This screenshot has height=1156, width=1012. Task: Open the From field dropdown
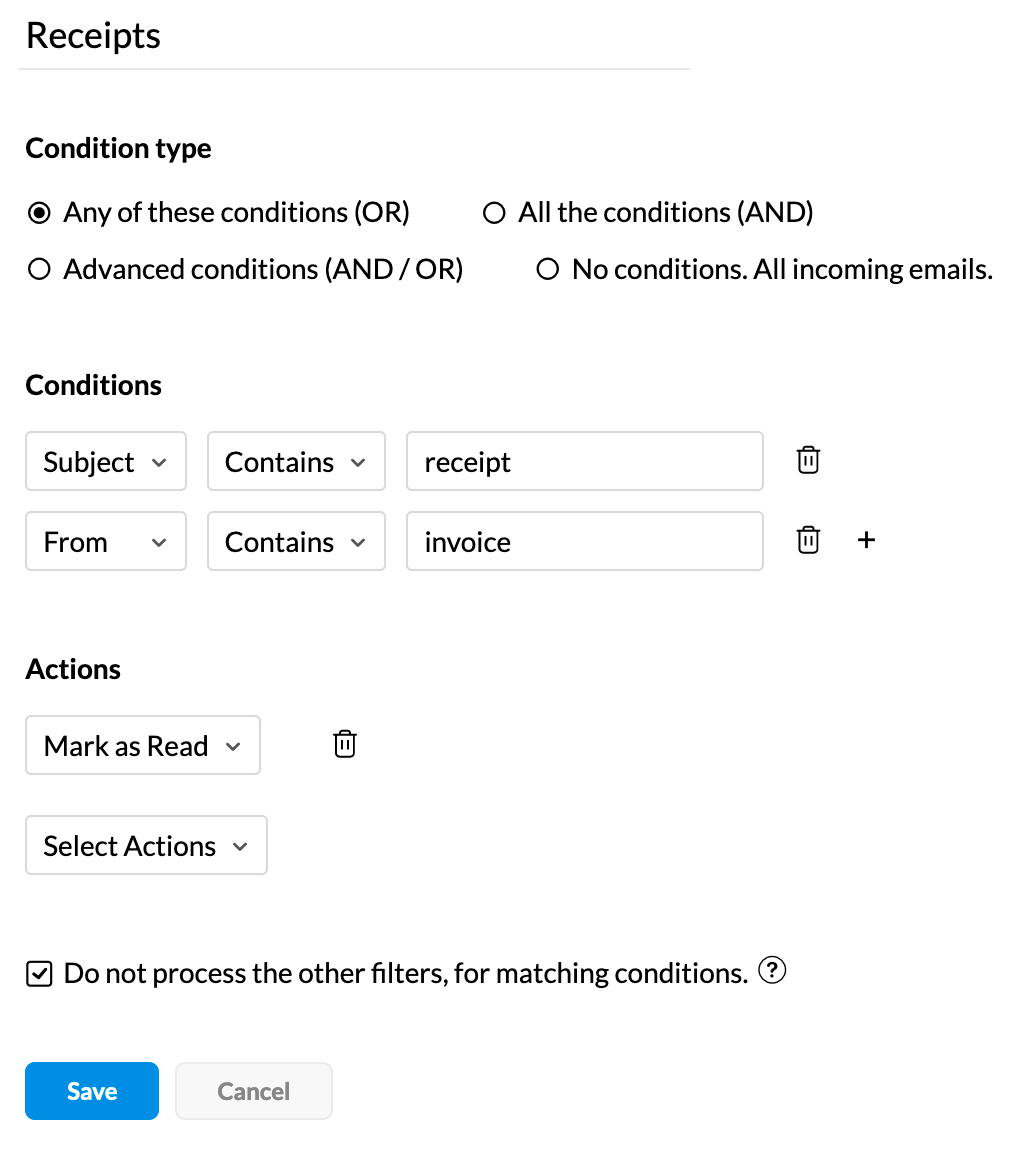click(x=106, y=541)
